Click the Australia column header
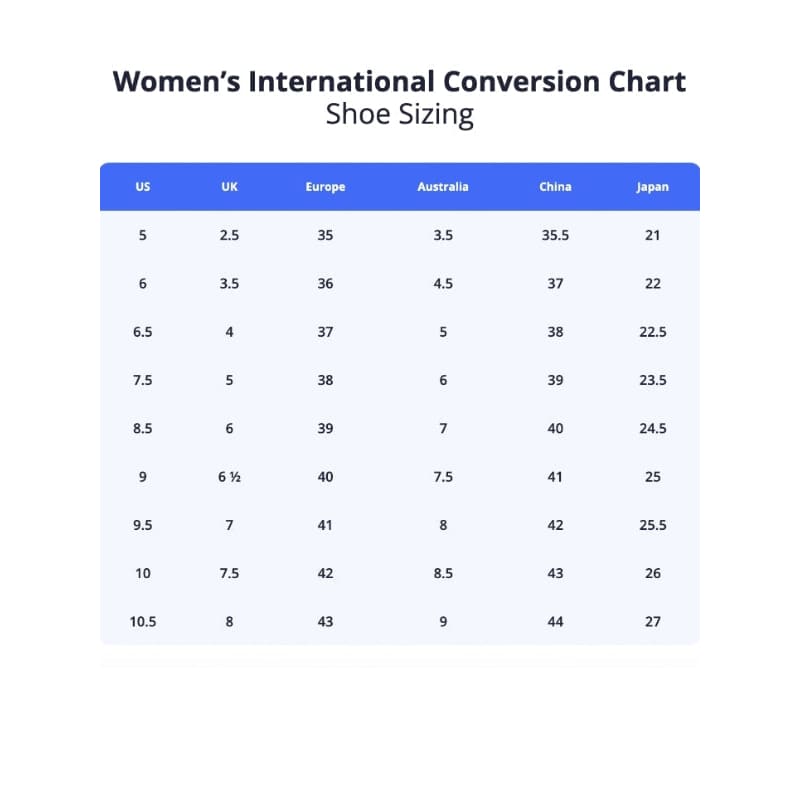This screenshot has width=800, height=800. (x=443, y=187)
